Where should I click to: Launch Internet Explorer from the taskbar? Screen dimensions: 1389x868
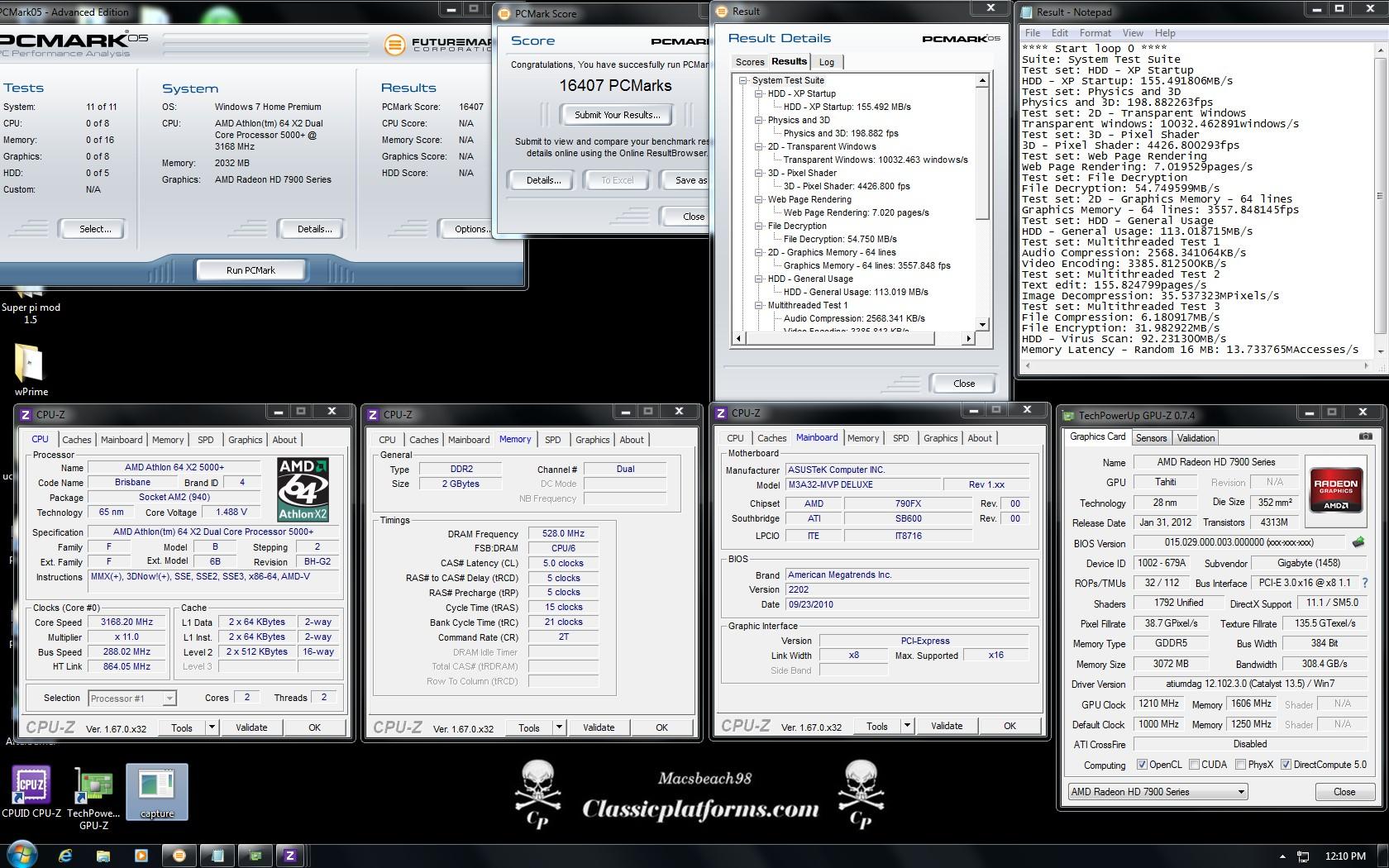click(x=65, y=856)
